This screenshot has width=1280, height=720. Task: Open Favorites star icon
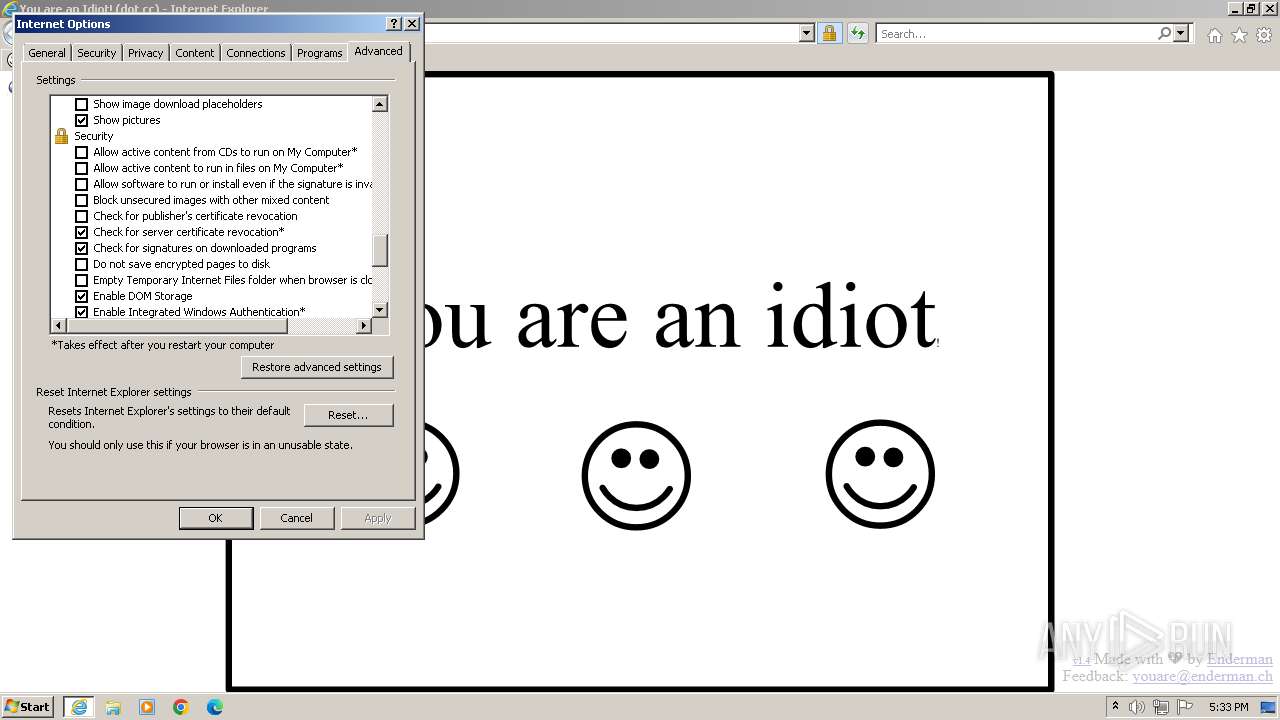click(x=1239, y=35)
